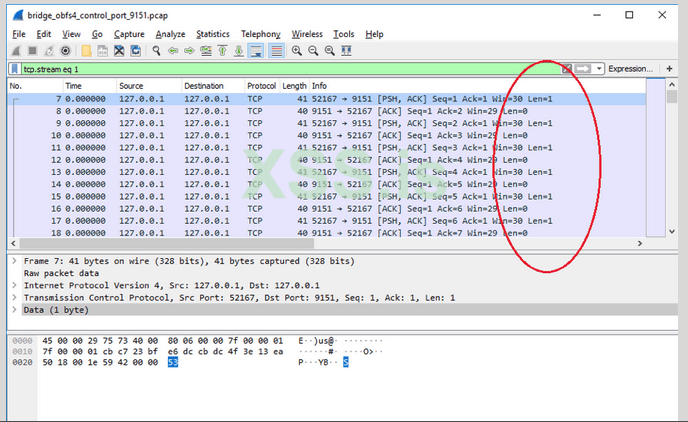Expand Internet Protocol Version 4 row
688x422 pixels.
[14, 286]
